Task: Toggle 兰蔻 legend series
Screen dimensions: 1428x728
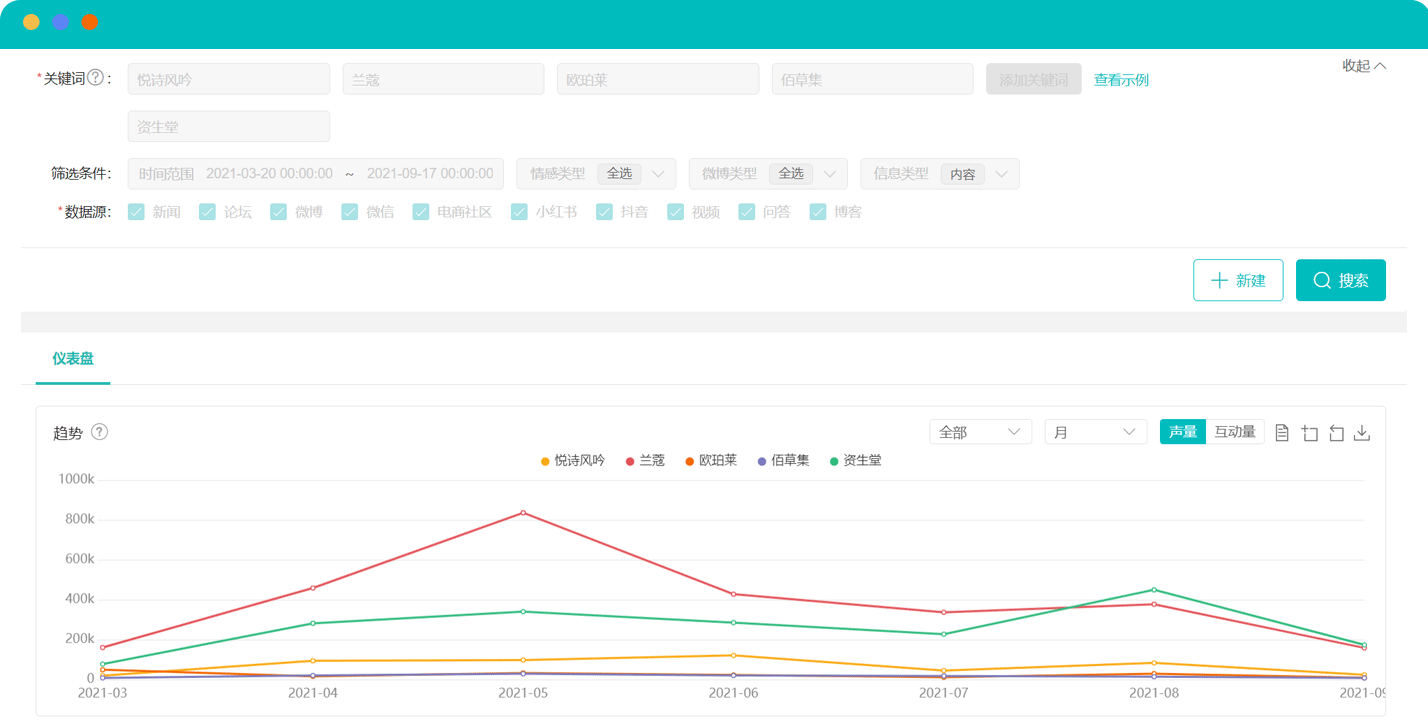Action: pos(645,461)
